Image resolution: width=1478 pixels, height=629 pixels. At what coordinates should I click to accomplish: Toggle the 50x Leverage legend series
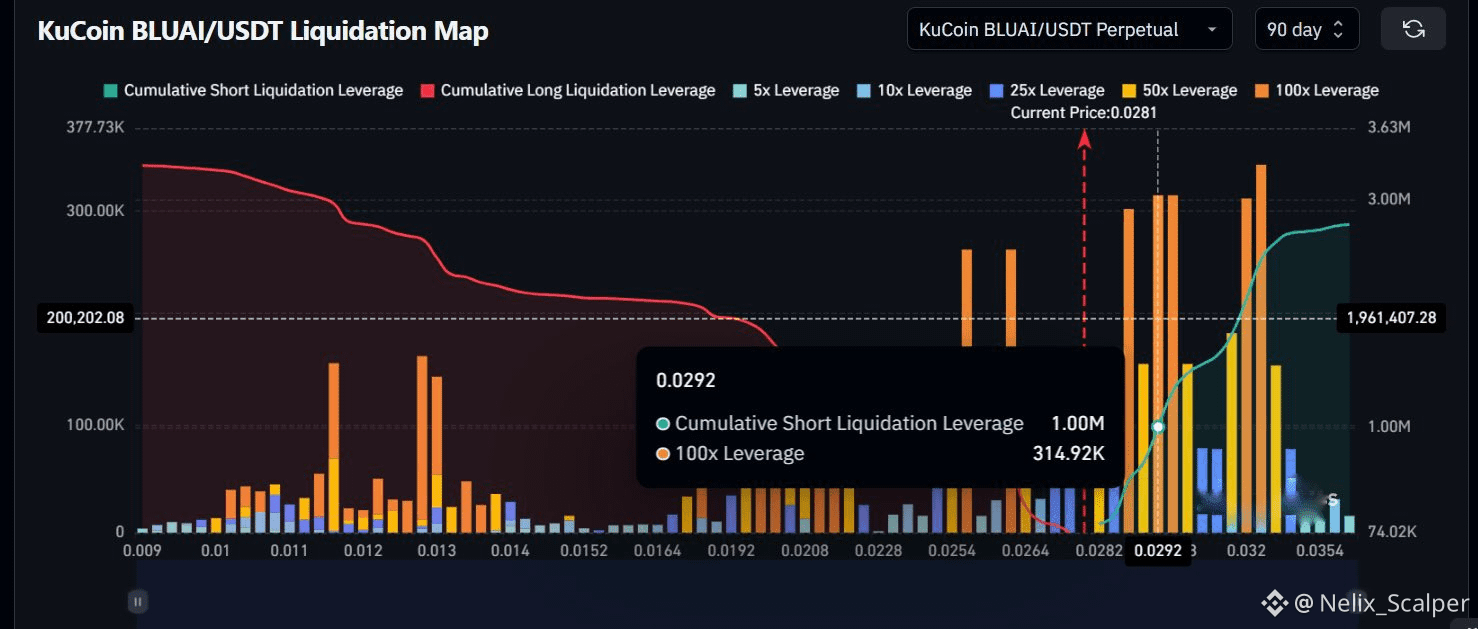point(1179,90)
